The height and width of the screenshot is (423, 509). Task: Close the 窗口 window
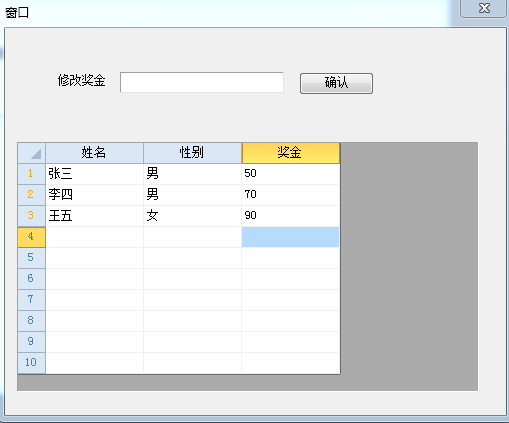click(x=484, y=8)
